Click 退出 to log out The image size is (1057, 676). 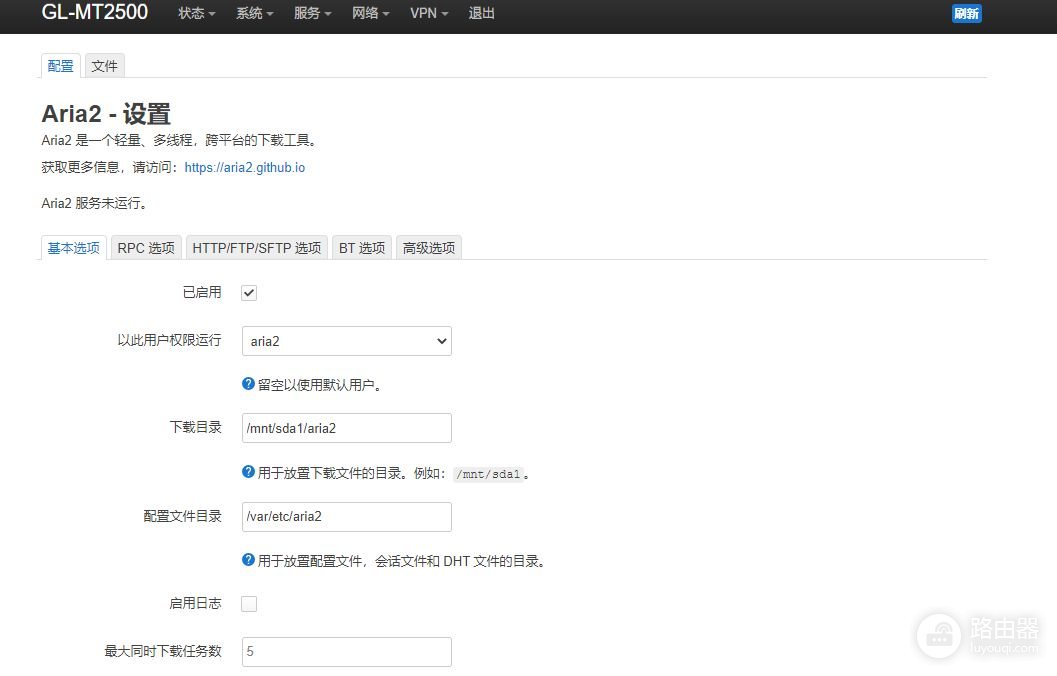[x=482, y=13]
